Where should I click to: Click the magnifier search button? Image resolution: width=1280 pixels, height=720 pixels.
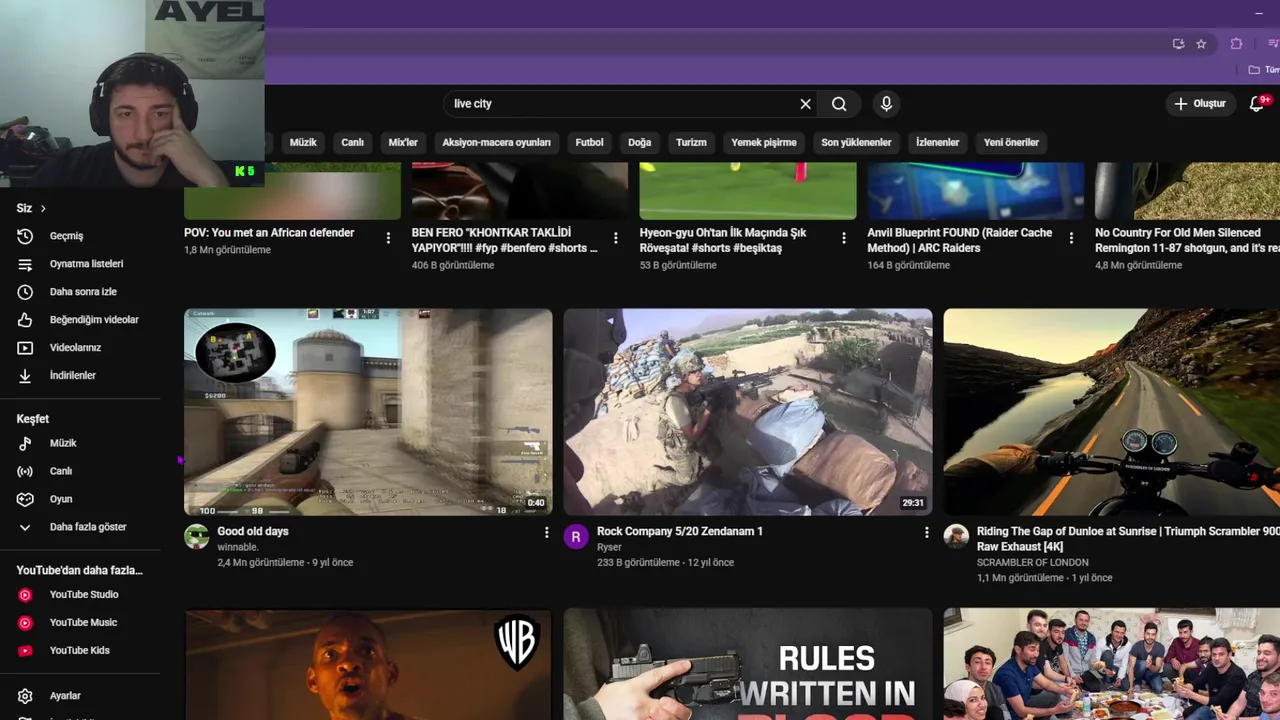tap(839, 104)
